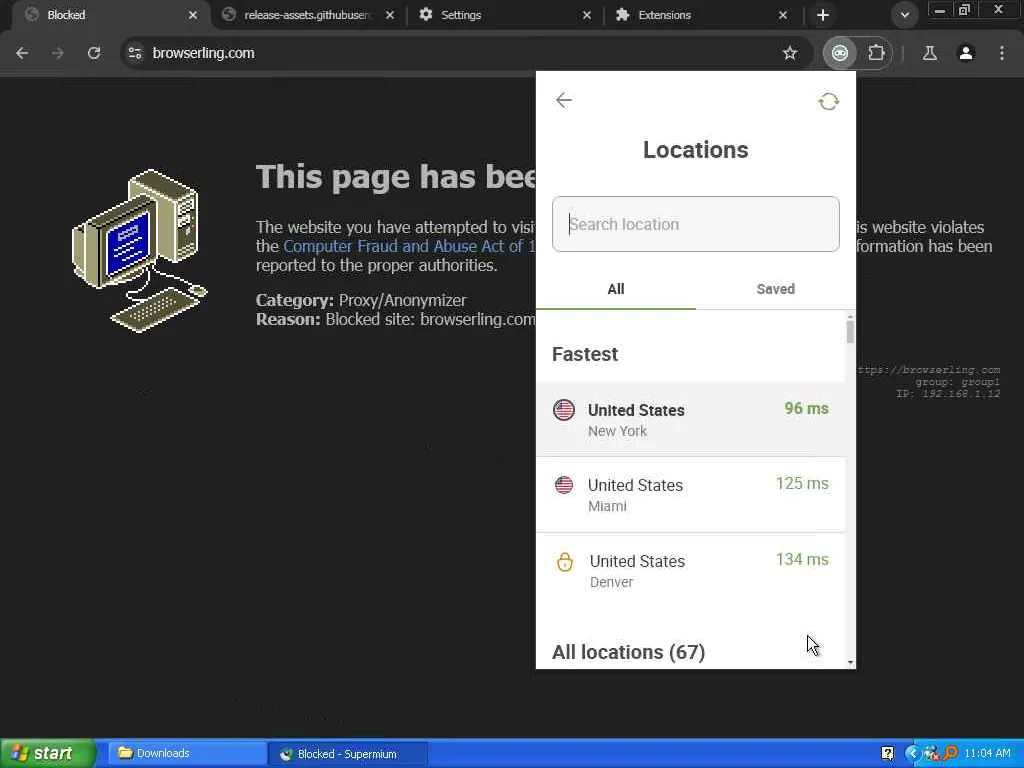
Task: Click the 125 ms latency value
Action: coord(802,484)
